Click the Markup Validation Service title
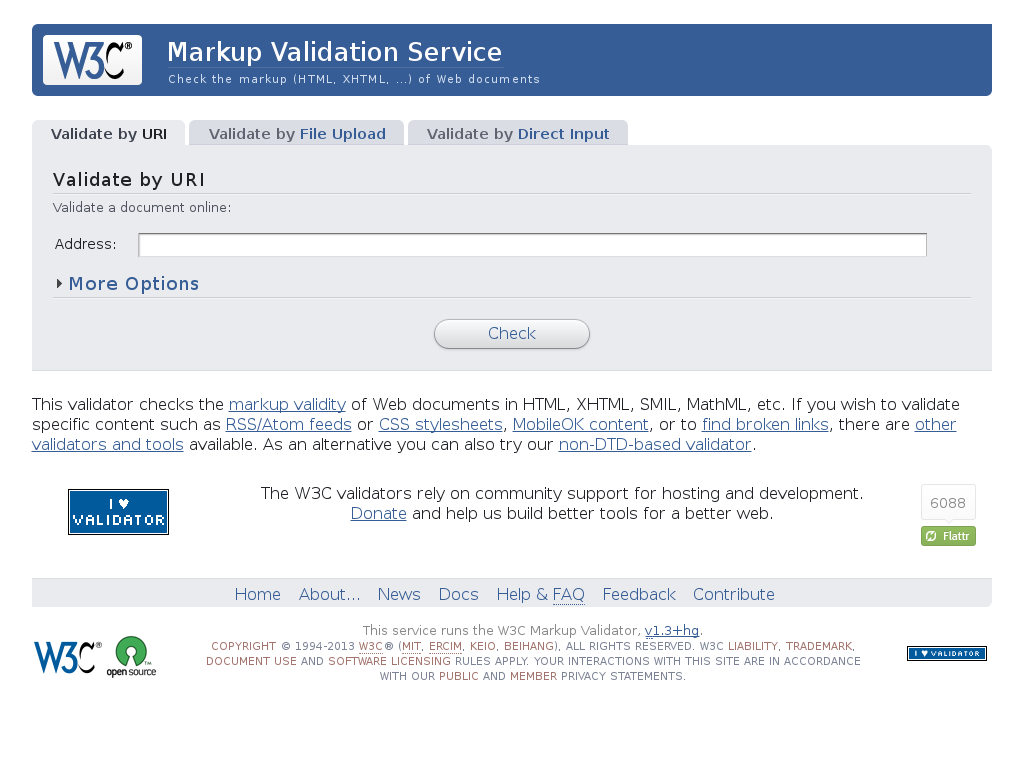Image resolution: width=1024 pixels, height=768 pixels. pyautogui.click(x=334, y=52)
